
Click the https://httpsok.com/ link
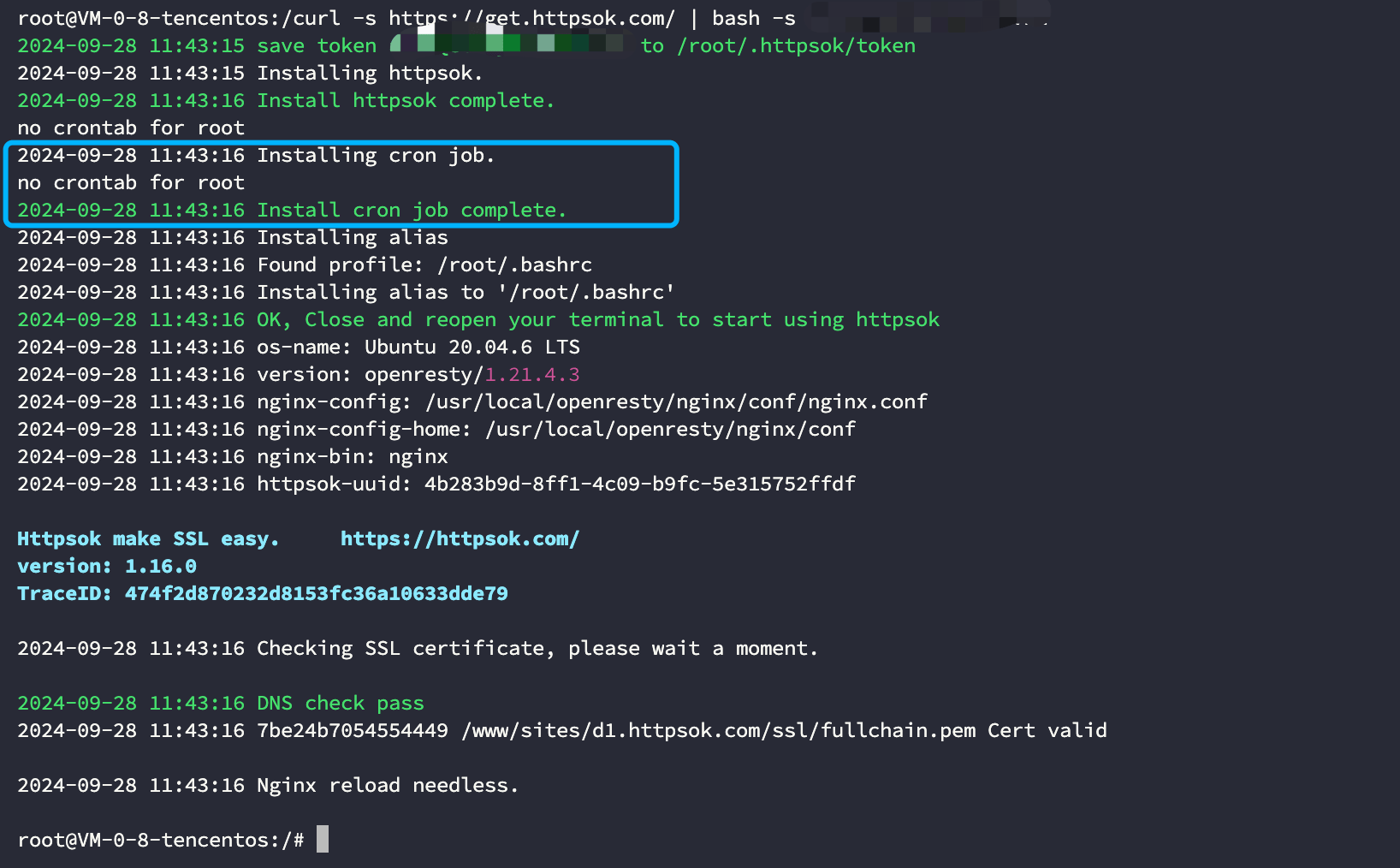point(460,538)
